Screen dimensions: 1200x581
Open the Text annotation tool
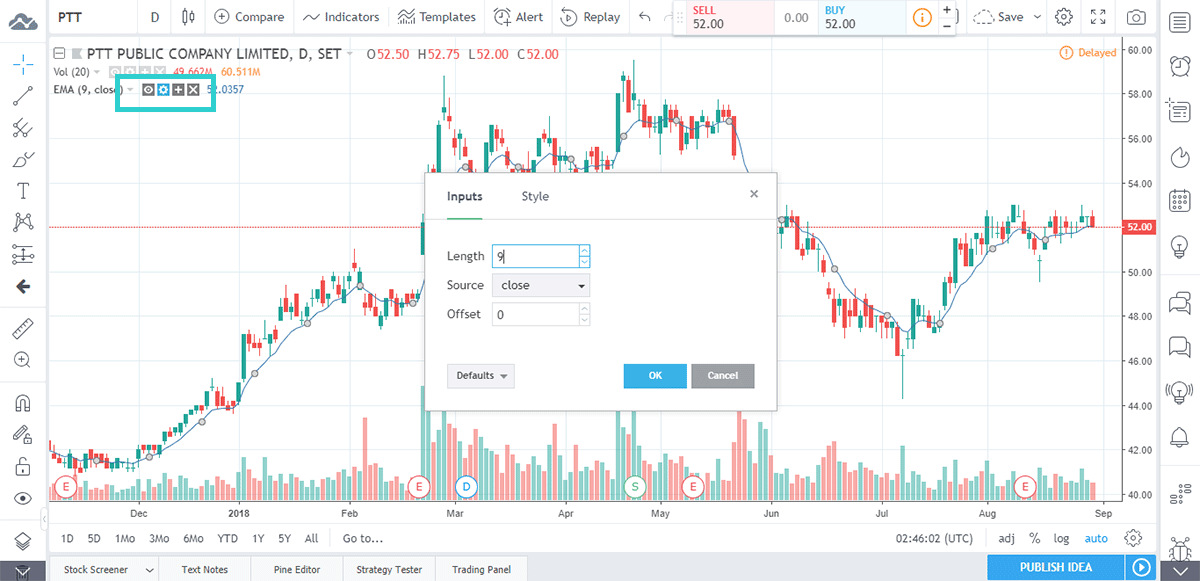[22, 190]
